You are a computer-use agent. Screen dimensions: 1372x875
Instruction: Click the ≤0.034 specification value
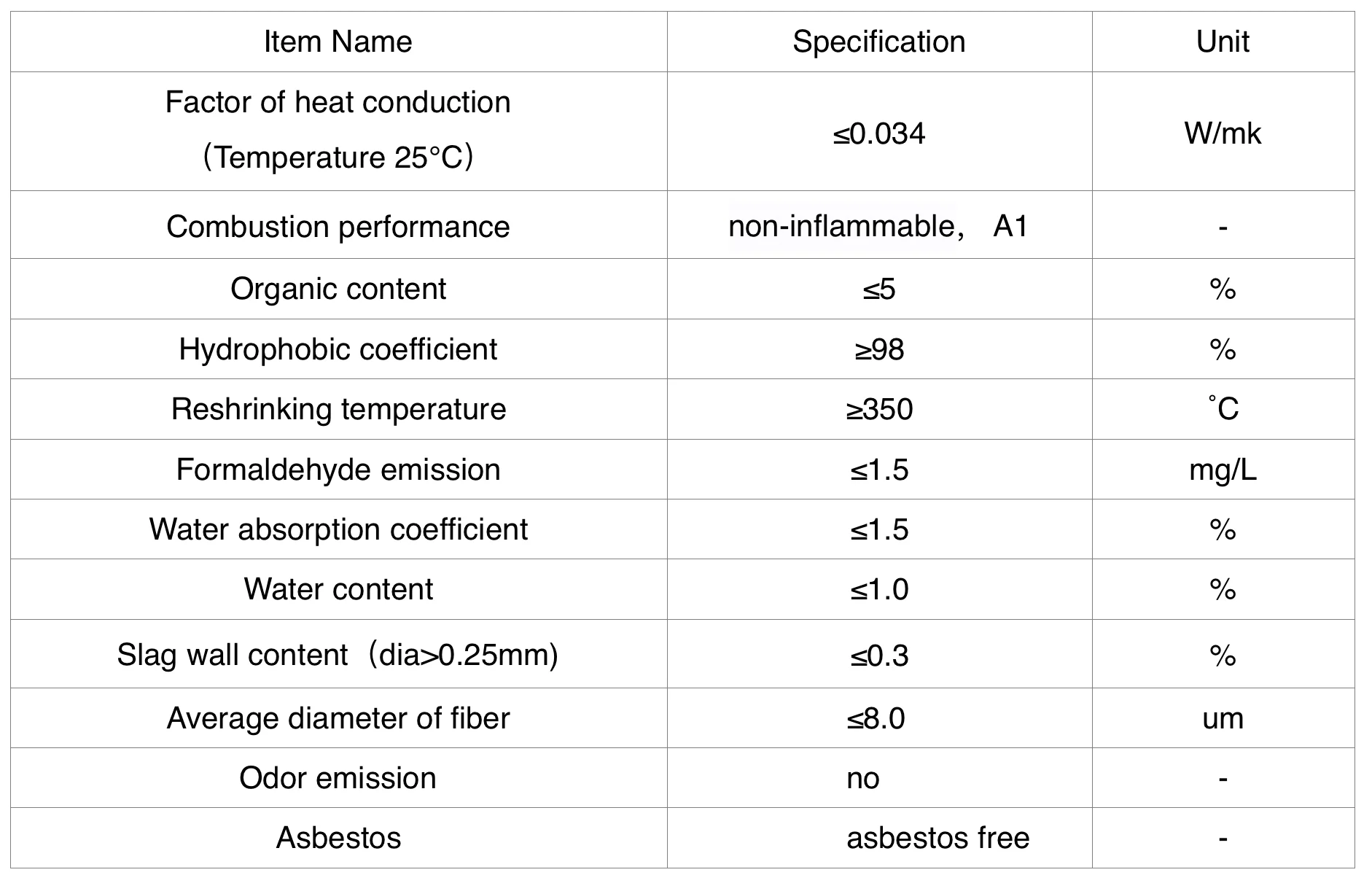[878, 133]
